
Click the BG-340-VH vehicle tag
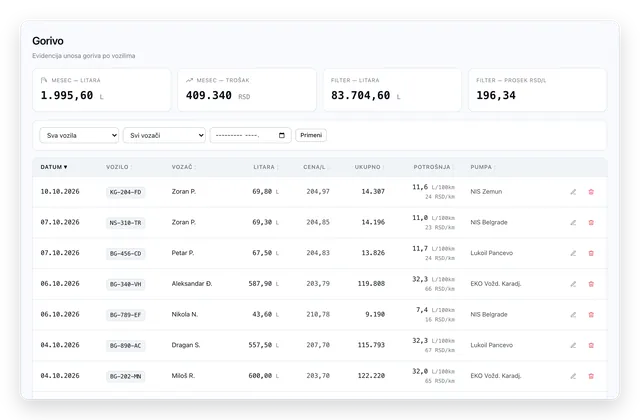click(125, 284)
